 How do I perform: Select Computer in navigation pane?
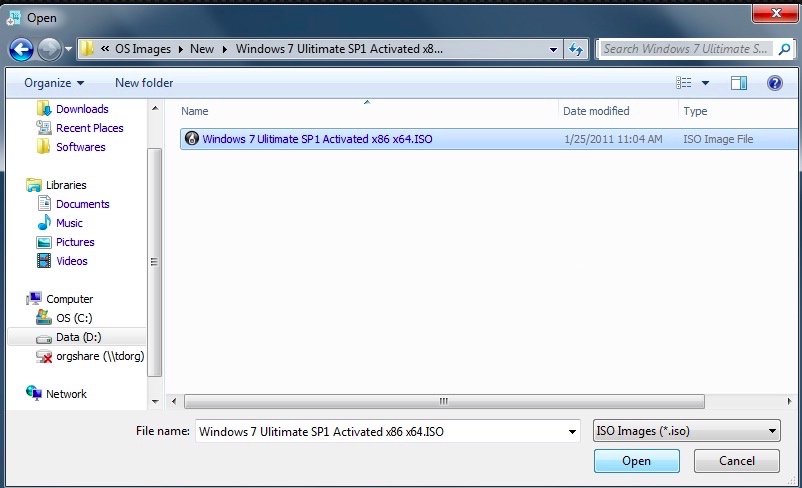coord(70,299)
